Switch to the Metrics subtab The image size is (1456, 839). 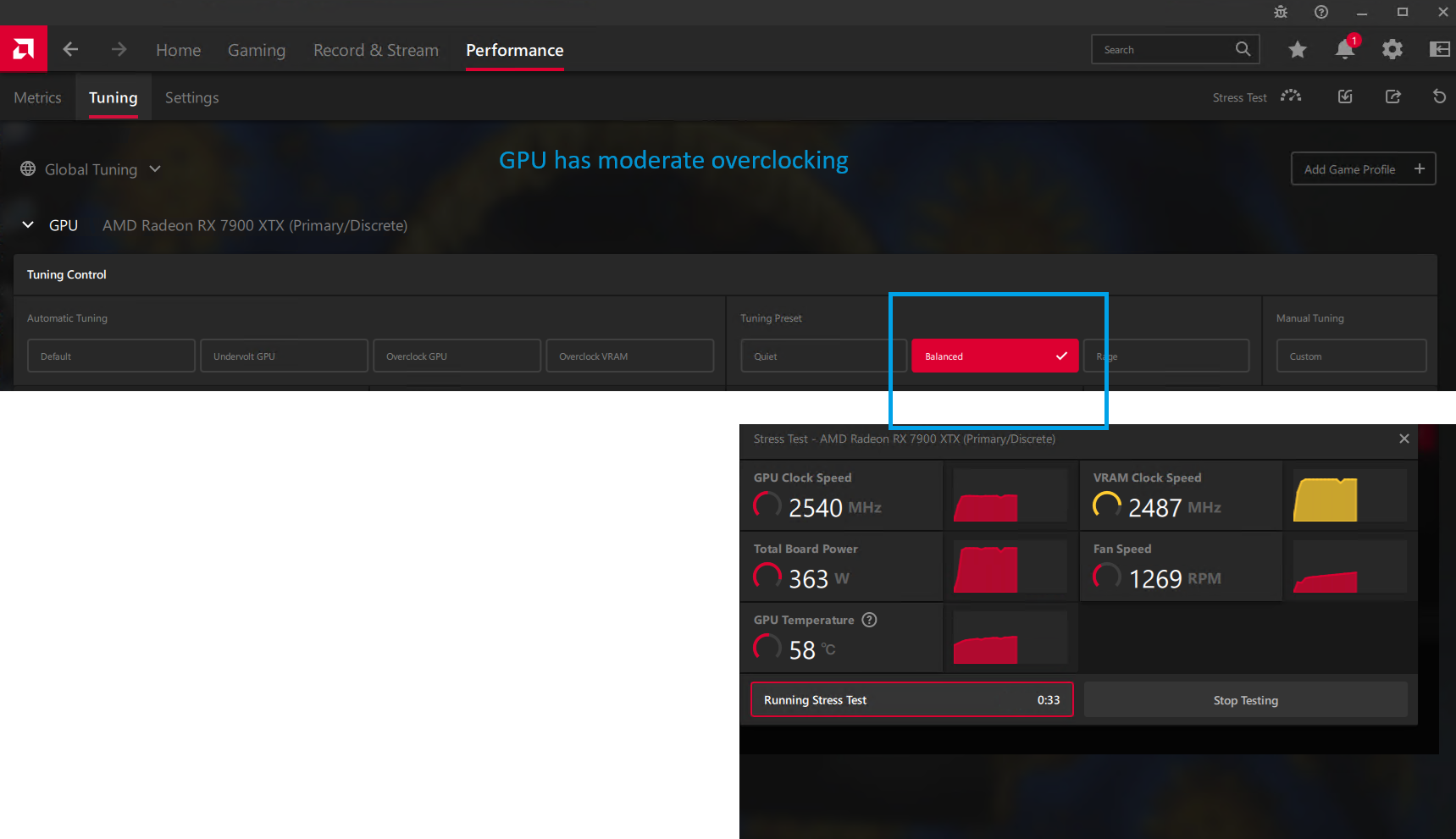tap(37, 97)
